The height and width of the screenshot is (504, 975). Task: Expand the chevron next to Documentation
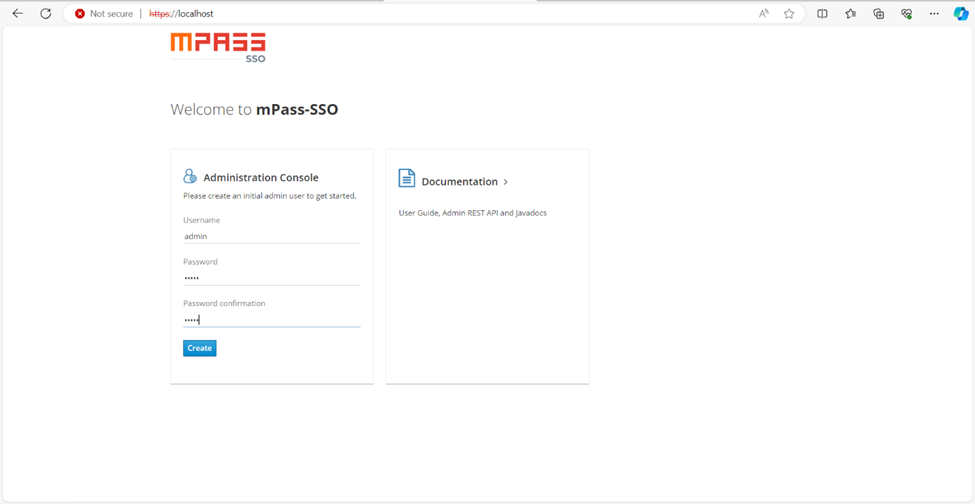pos(506,182)
